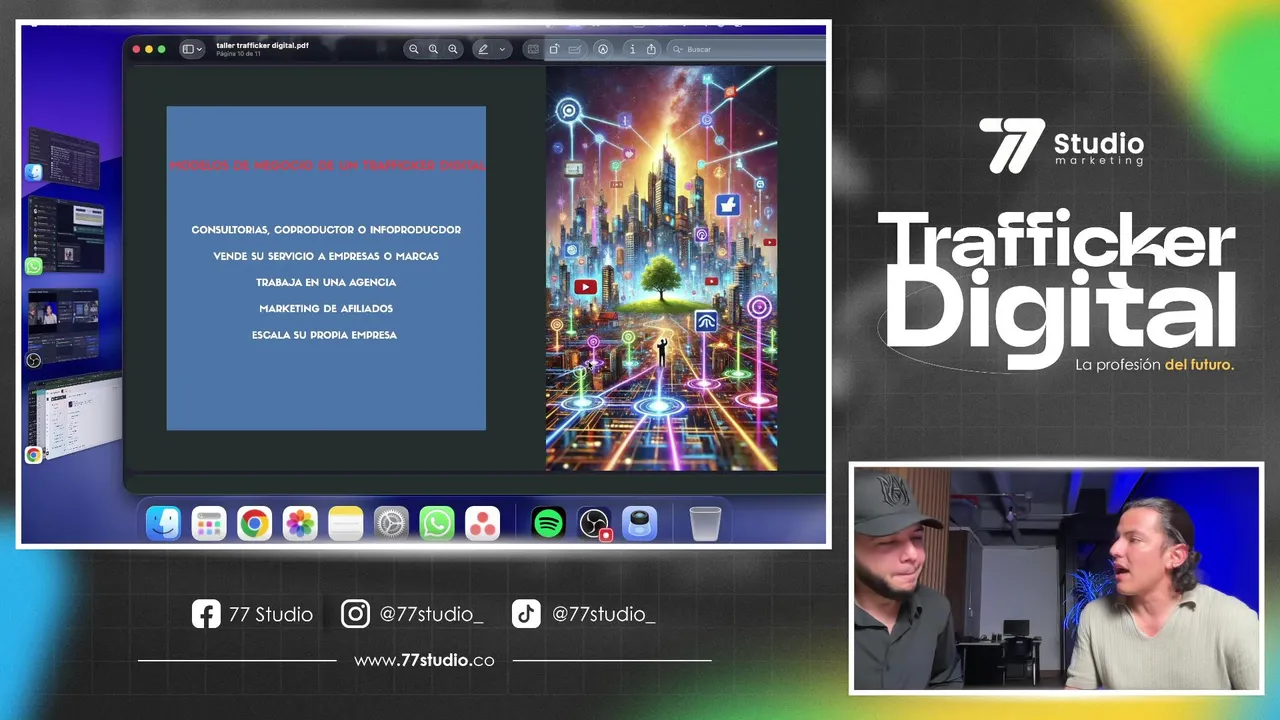Click the webcam video of presenters
The image size is (1280, 720).
tap(1056, 577)
